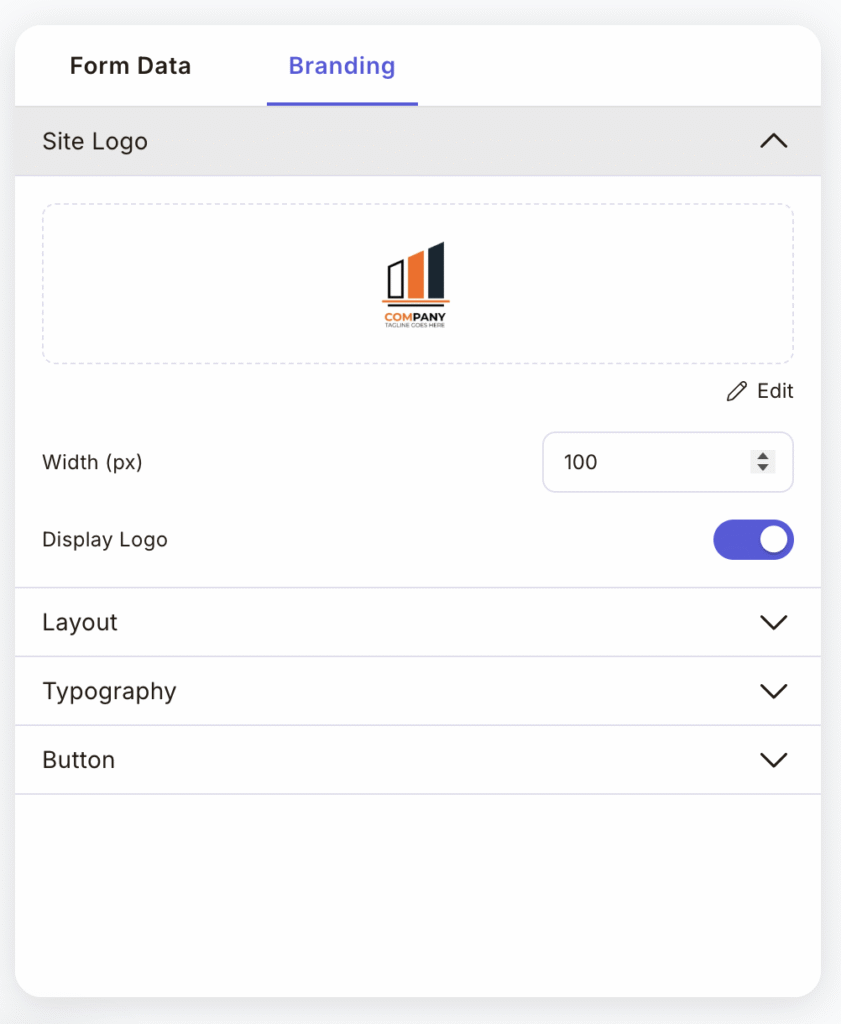Viewport: 841px width, 1024px height.
Task: Open the Layout section by its title
Action: tap(80, 622)
